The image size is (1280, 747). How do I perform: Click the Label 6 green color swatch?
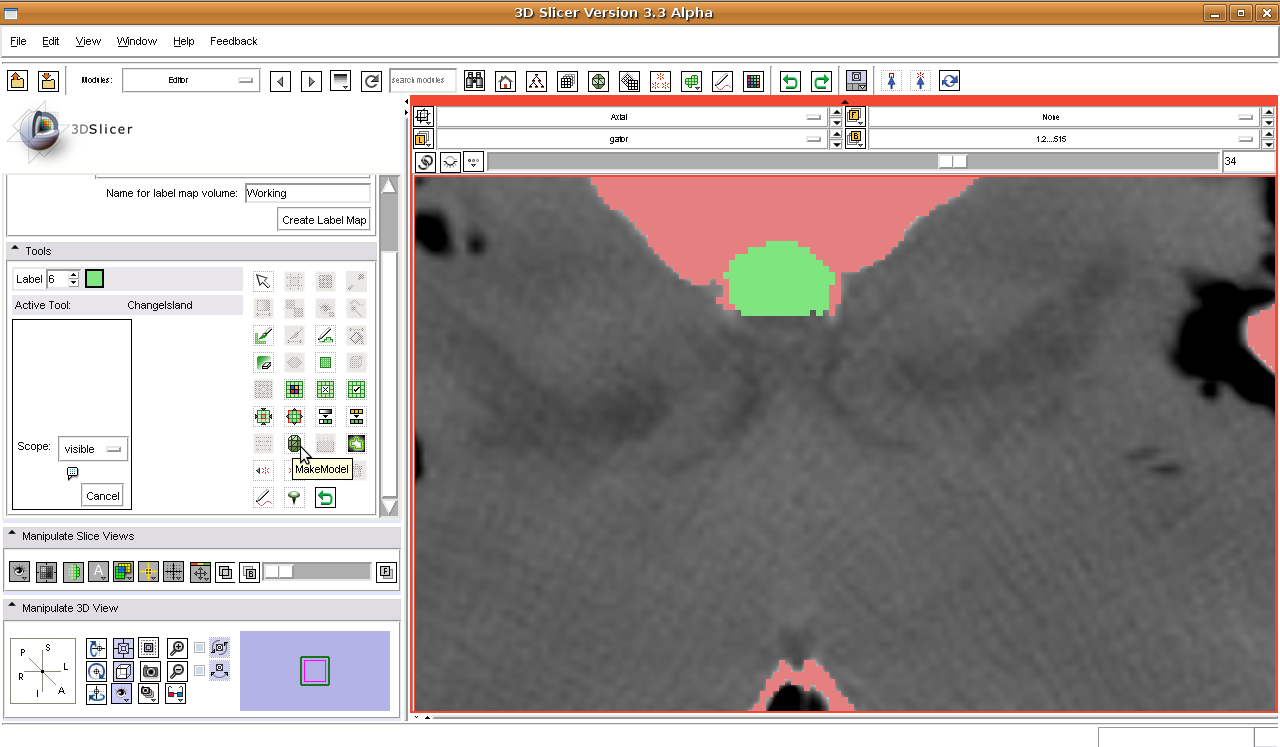pos(95,279)
